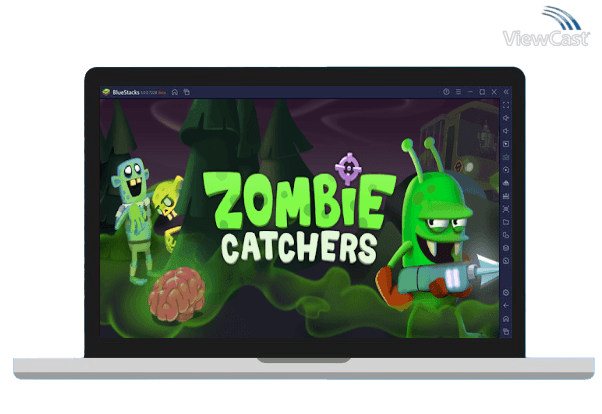Click the Zombie Catchers title logo
Viewport: 602px width, 414px height.
point(299,217)
